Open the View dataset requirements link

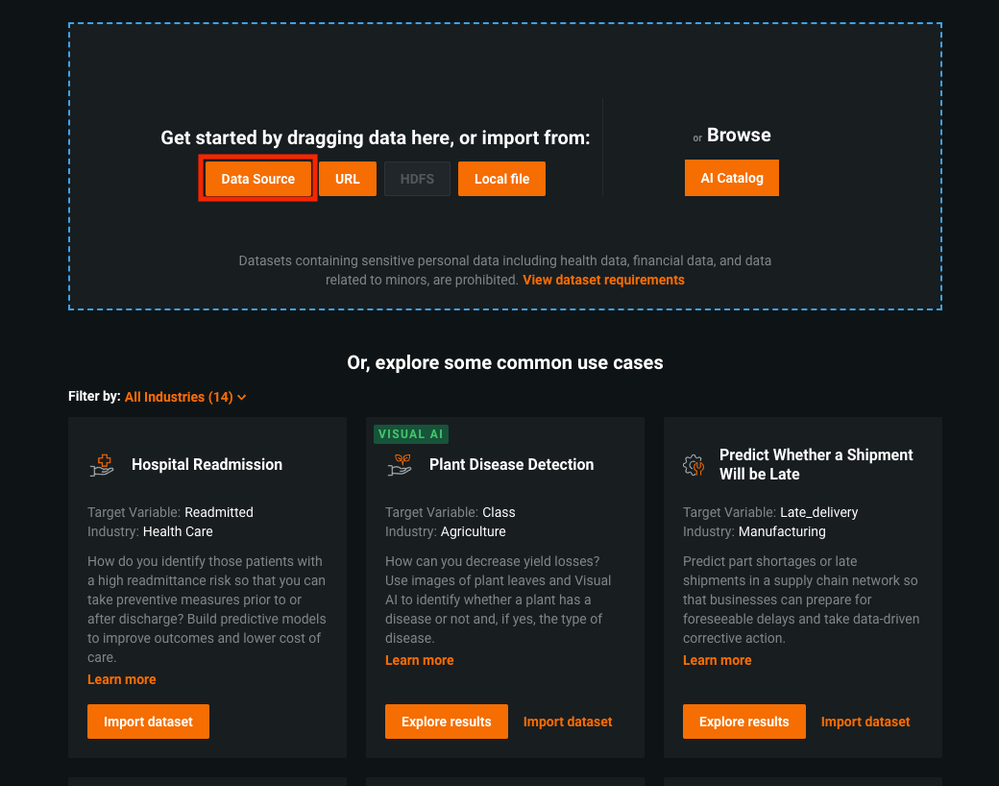point(603,280)
